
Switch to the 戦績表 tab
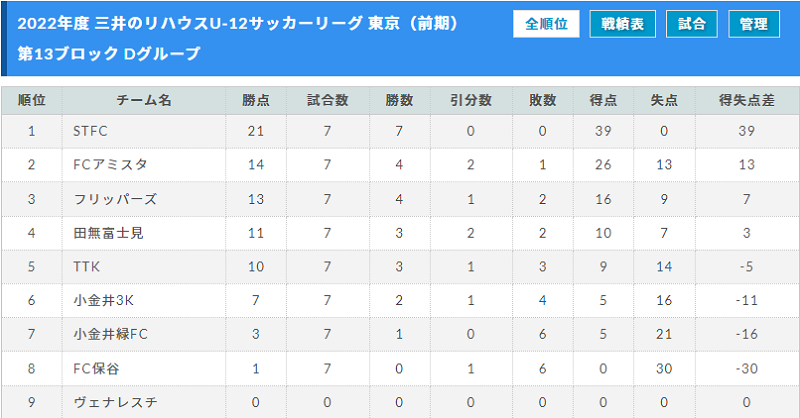pos(622,24)
